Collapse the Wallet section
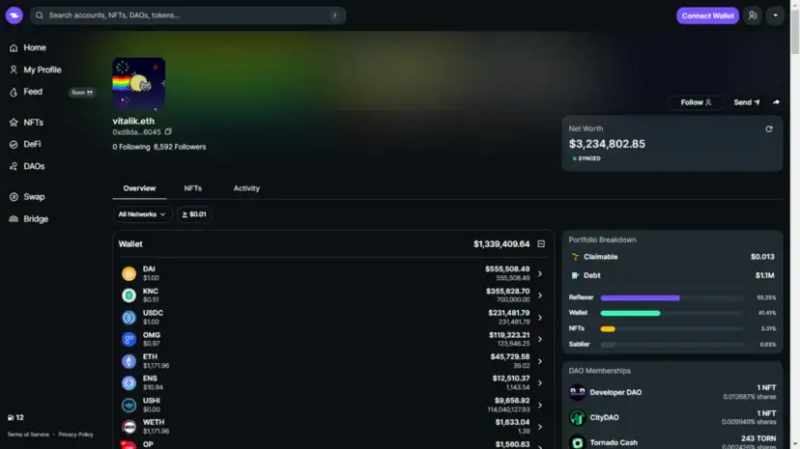 541,244
